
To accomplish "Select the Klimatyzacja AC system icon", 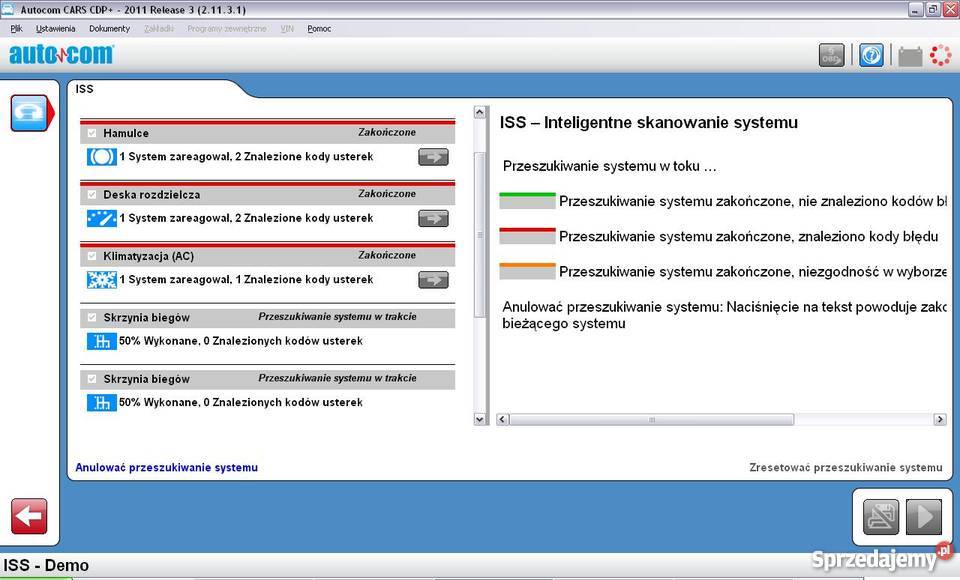I will [x=100, y=280].
